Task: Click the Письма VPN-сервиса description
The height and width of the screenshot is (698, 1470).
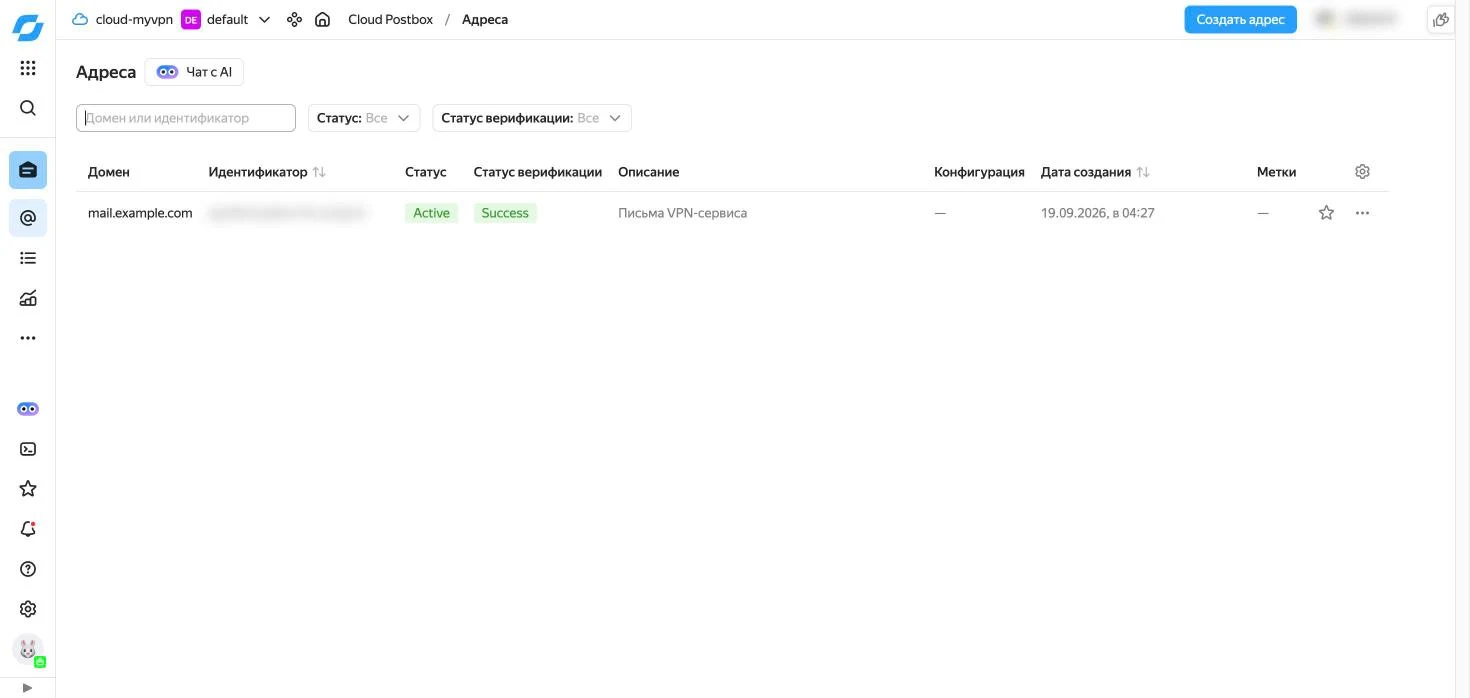Action: (682, 213)
